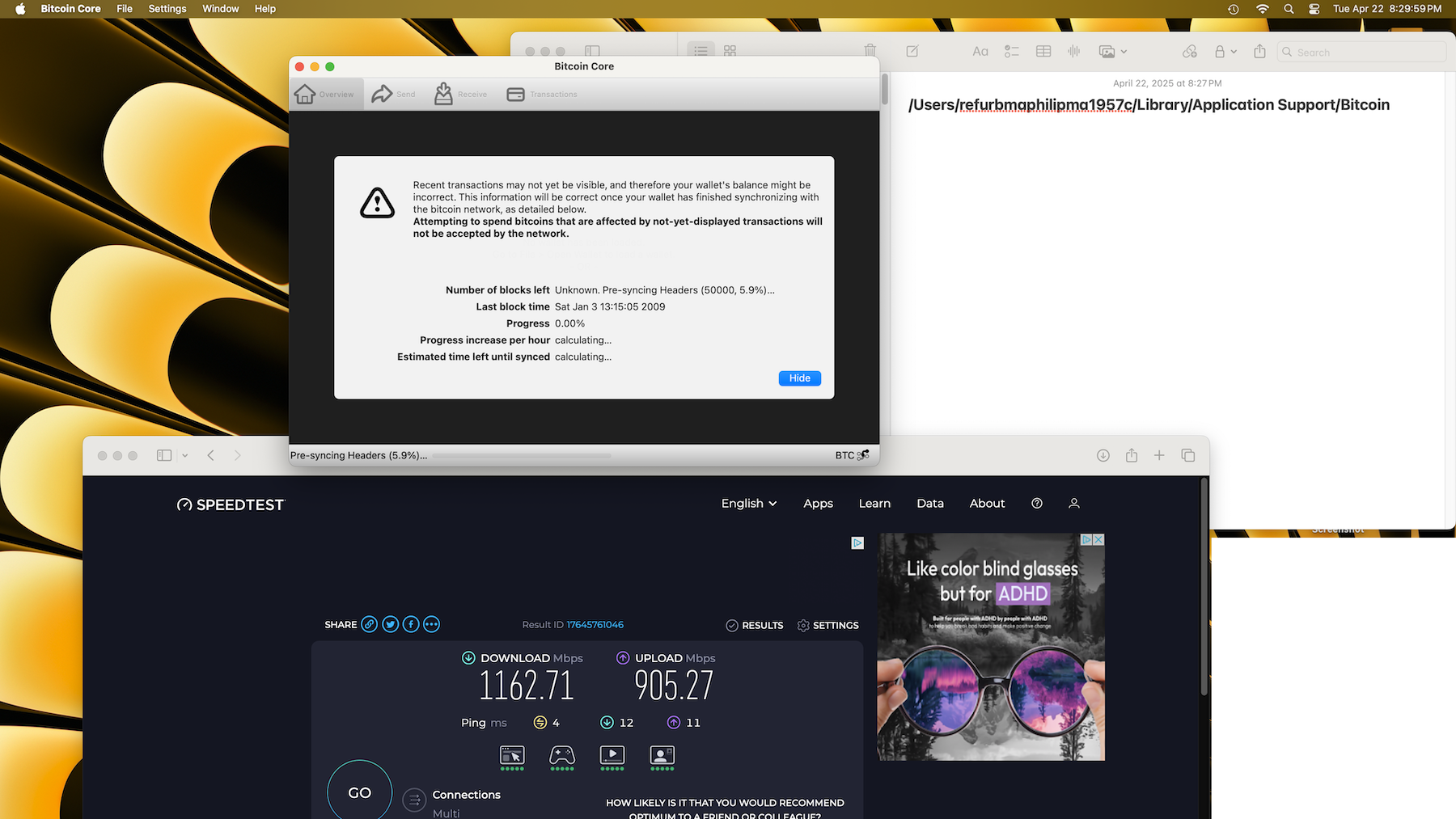The image size is (1456, 819).
Task: Click the RESULTS button on Speedtest
Action: click(754, 626)
